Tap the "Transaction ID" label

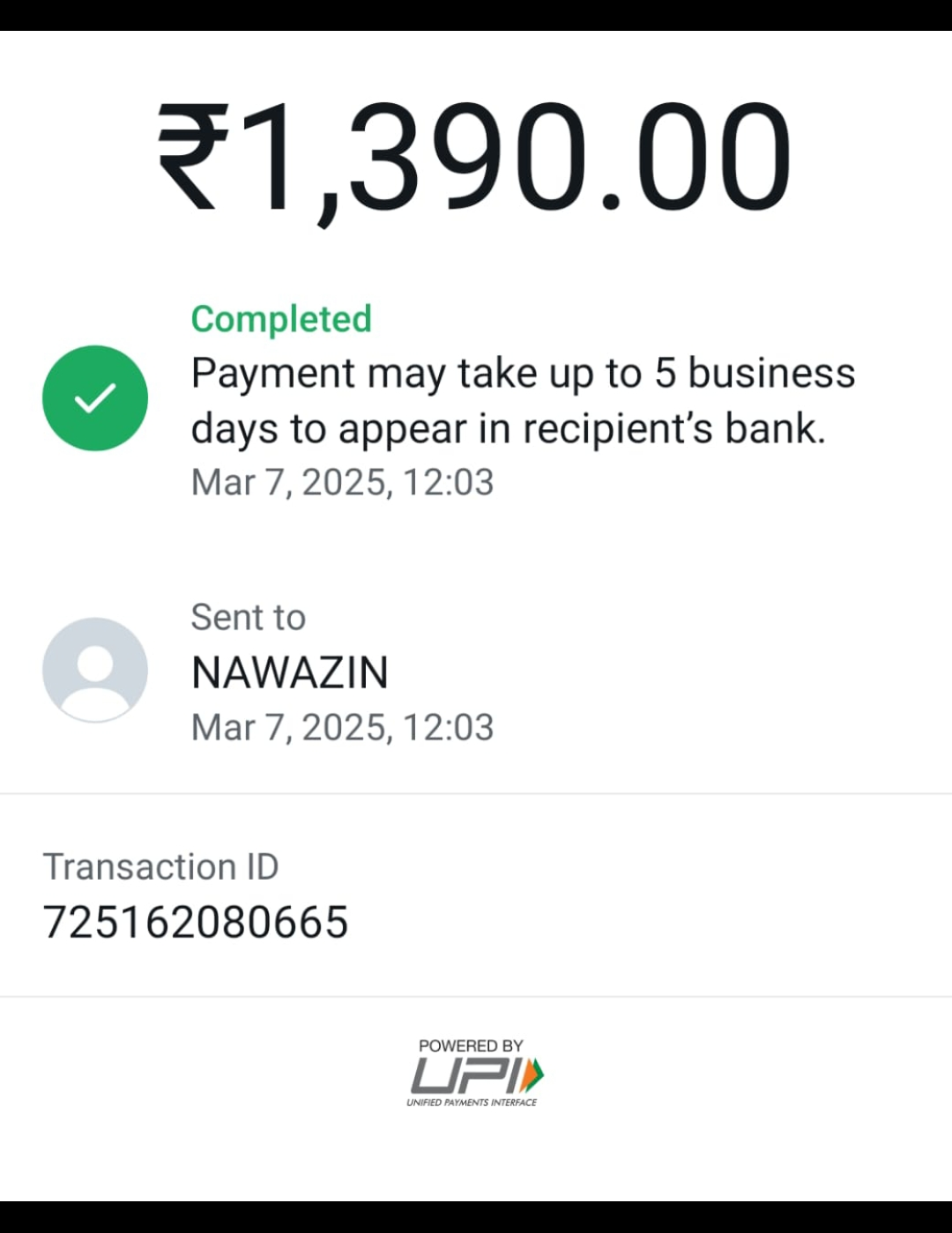(x=160, y=867)
